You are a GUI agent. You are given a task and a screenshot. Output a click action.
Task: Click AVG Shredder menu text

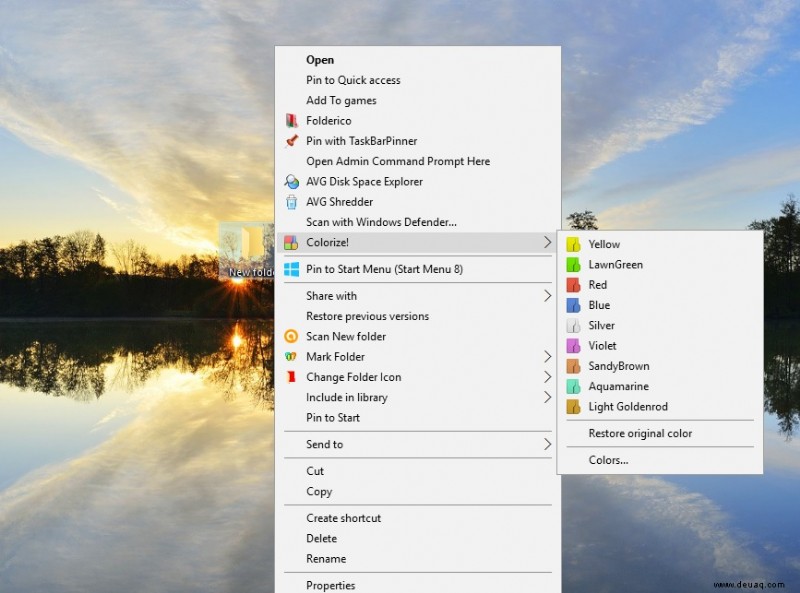(x=339, y=202)
